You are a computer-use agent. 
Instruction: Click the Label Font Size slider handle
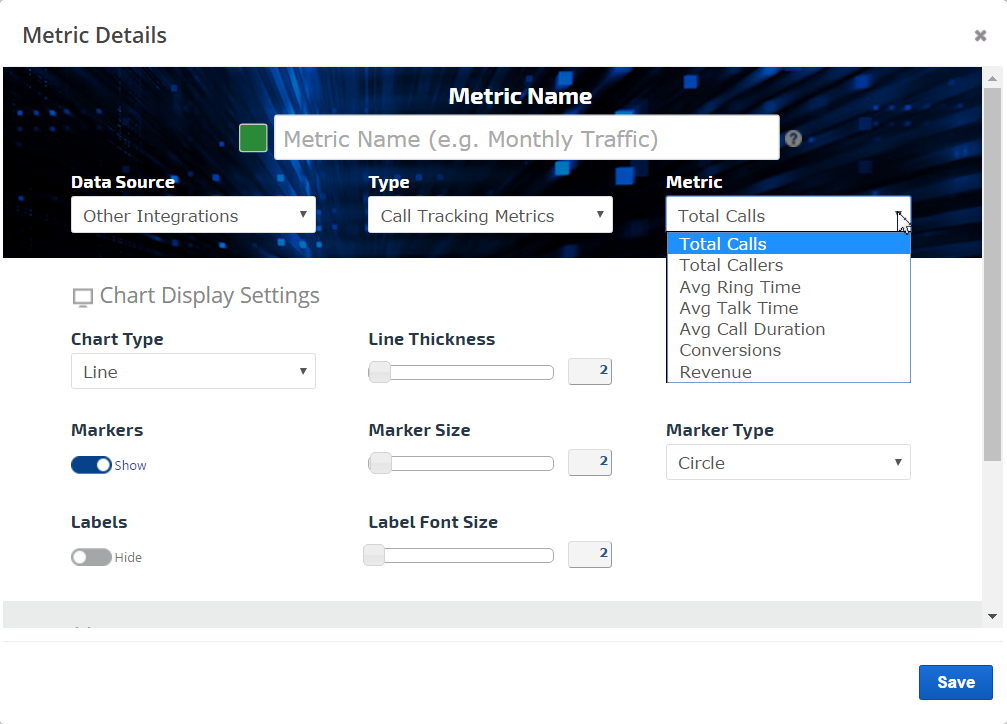point(374,555)
